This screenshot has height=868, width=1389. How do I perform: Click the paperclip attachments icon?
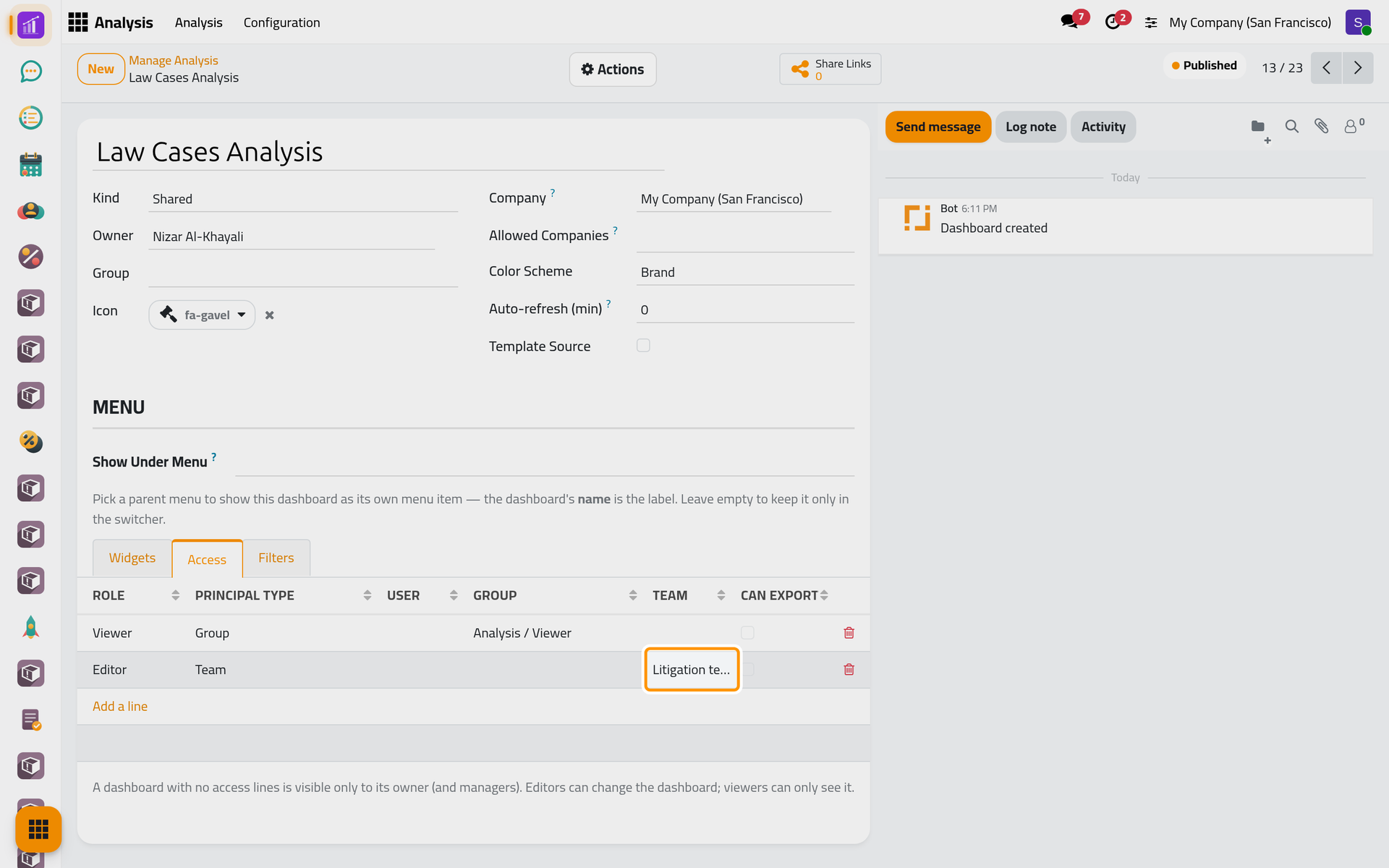(1322, 127)
